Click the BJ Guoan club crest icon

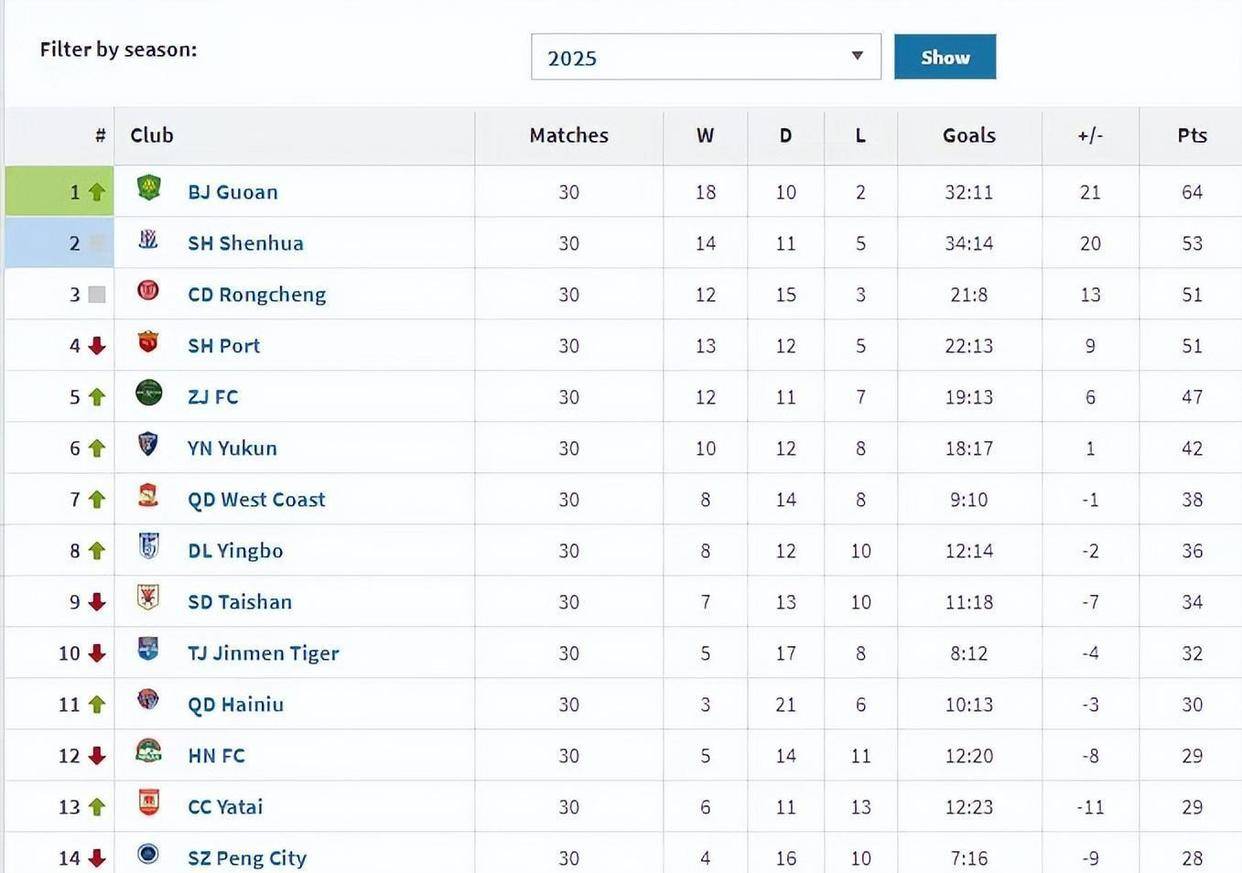pos(149,189)
